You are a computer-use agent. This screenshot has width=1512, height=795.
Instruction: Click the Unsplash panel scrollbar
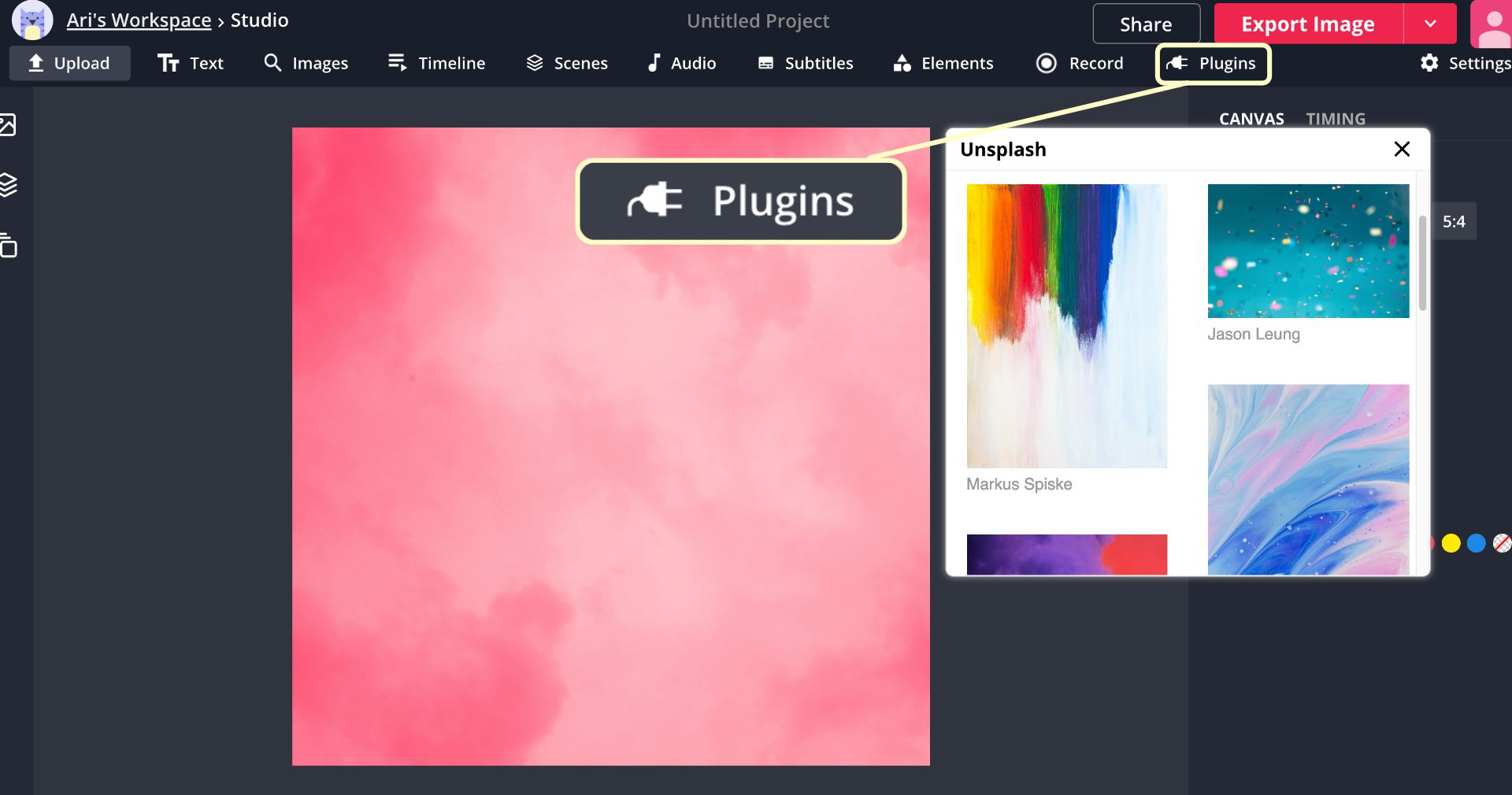point(1422,263)
